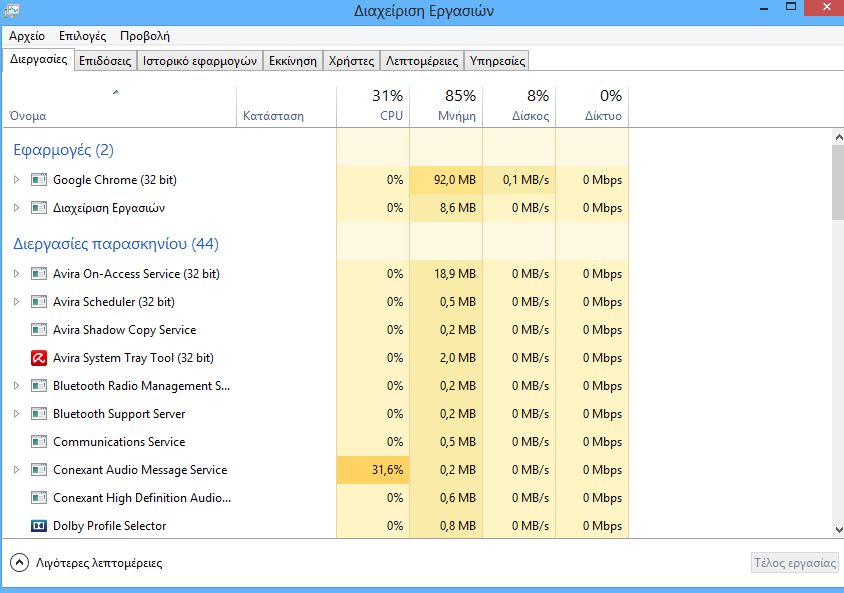
Task: Expand the Conexant Audio Message Service group
Action: [17, 470]
